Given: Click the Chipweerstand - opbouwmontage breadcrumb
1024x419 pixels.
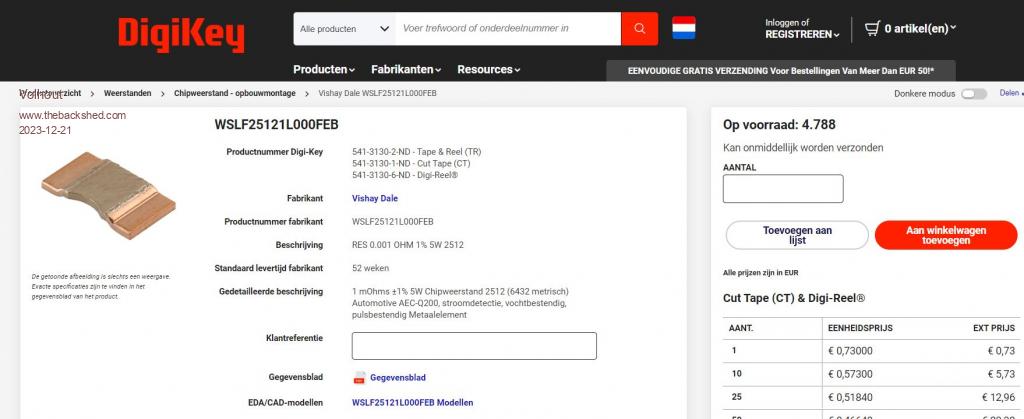Looking at the screenshot, I should [234, 93].
